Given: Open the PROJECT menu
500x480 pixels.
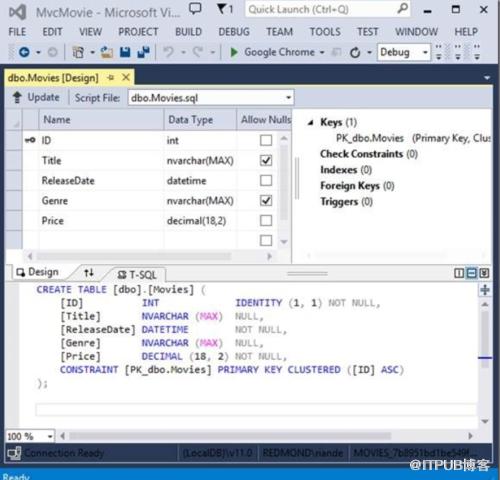Looking at the screenshot, I should click(x=138, y=32).
